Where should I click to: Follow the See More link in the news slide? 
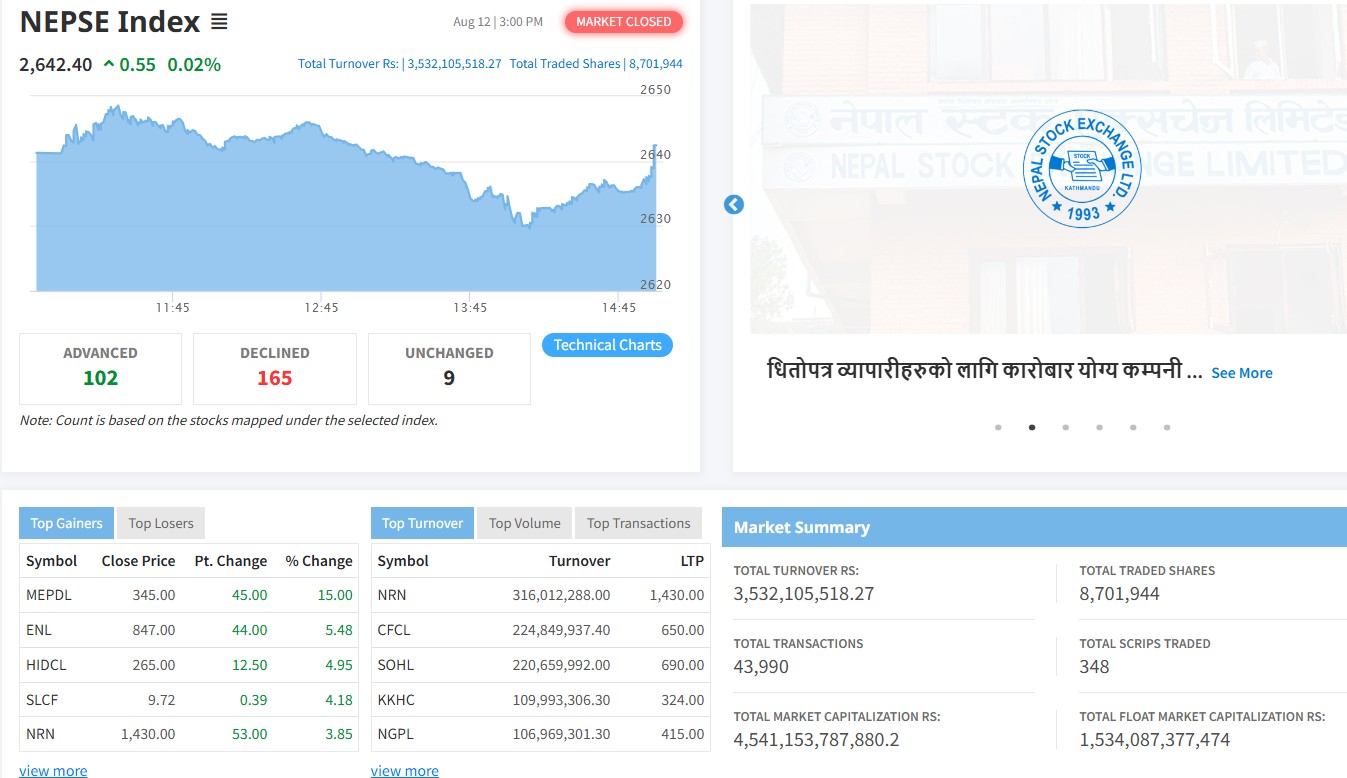(x=1242, y=373)
